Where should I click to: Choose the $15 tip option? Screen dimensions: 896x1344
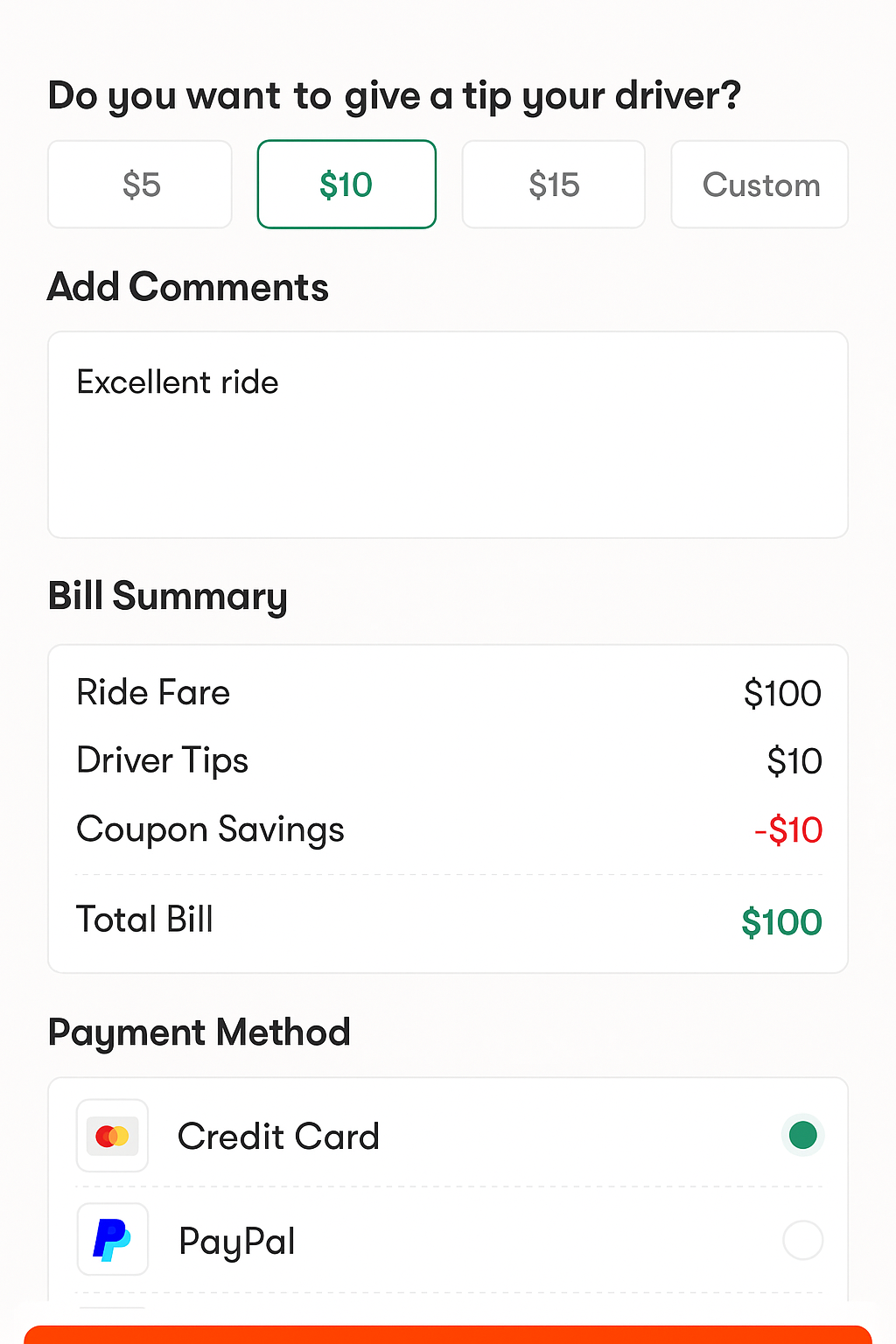coord(554,185)
